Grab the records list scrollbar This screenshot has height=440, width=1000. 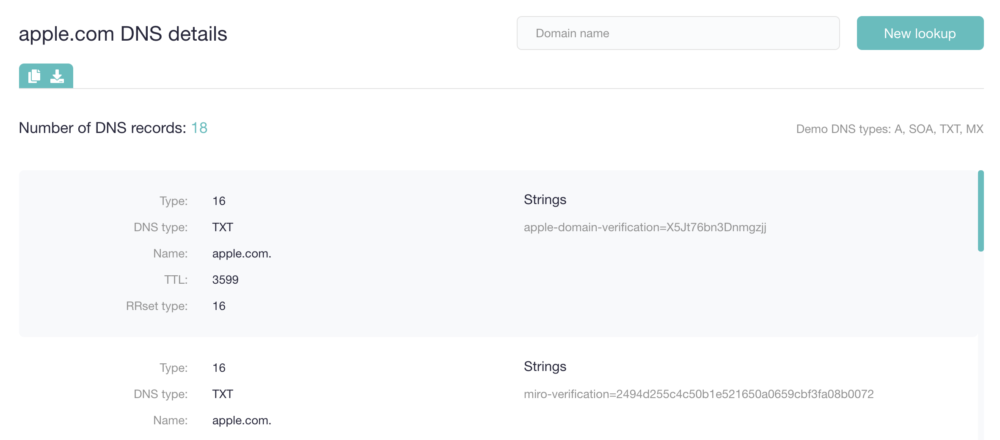[981, 210]
